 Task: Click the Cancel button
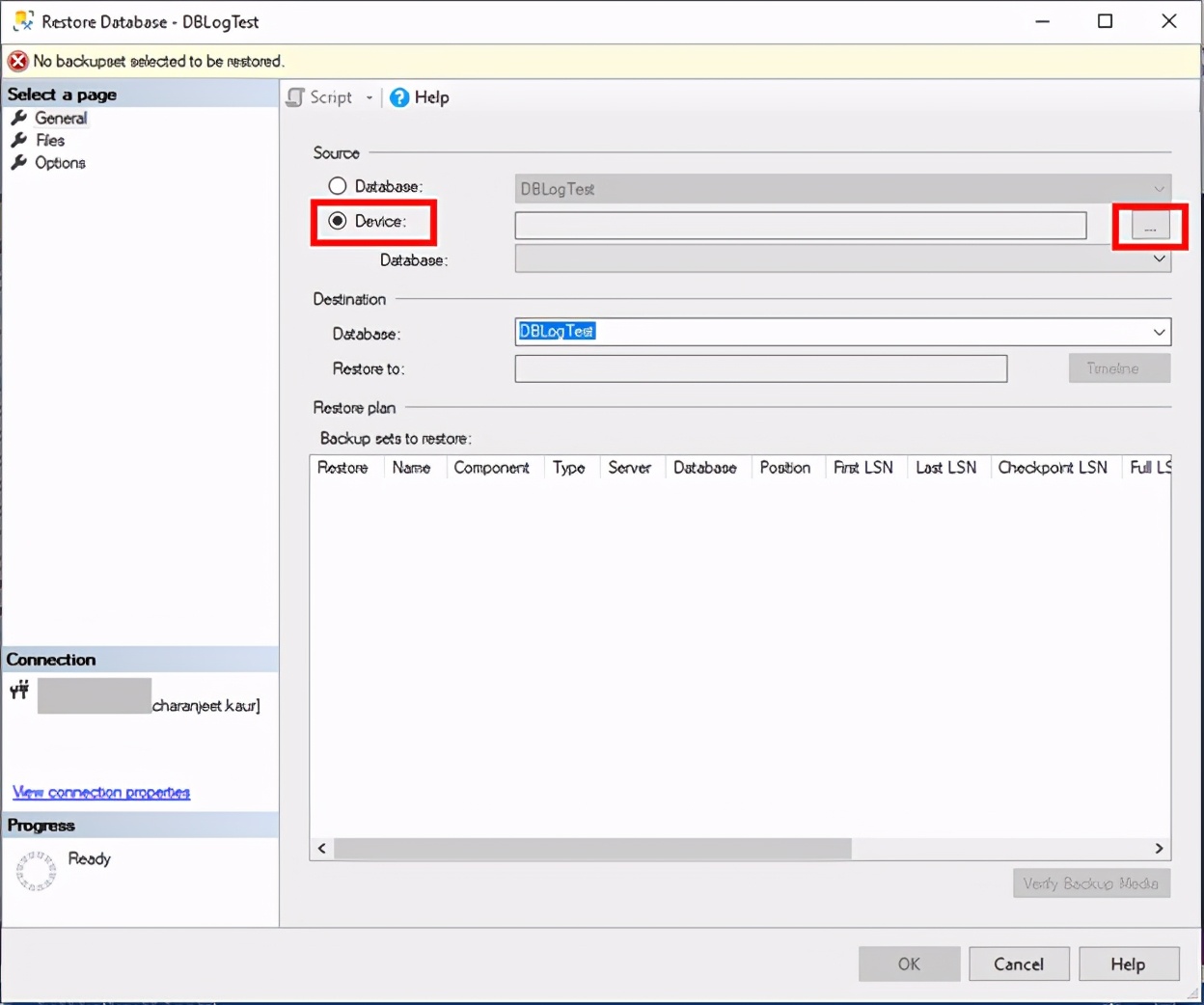point(1019,964)
